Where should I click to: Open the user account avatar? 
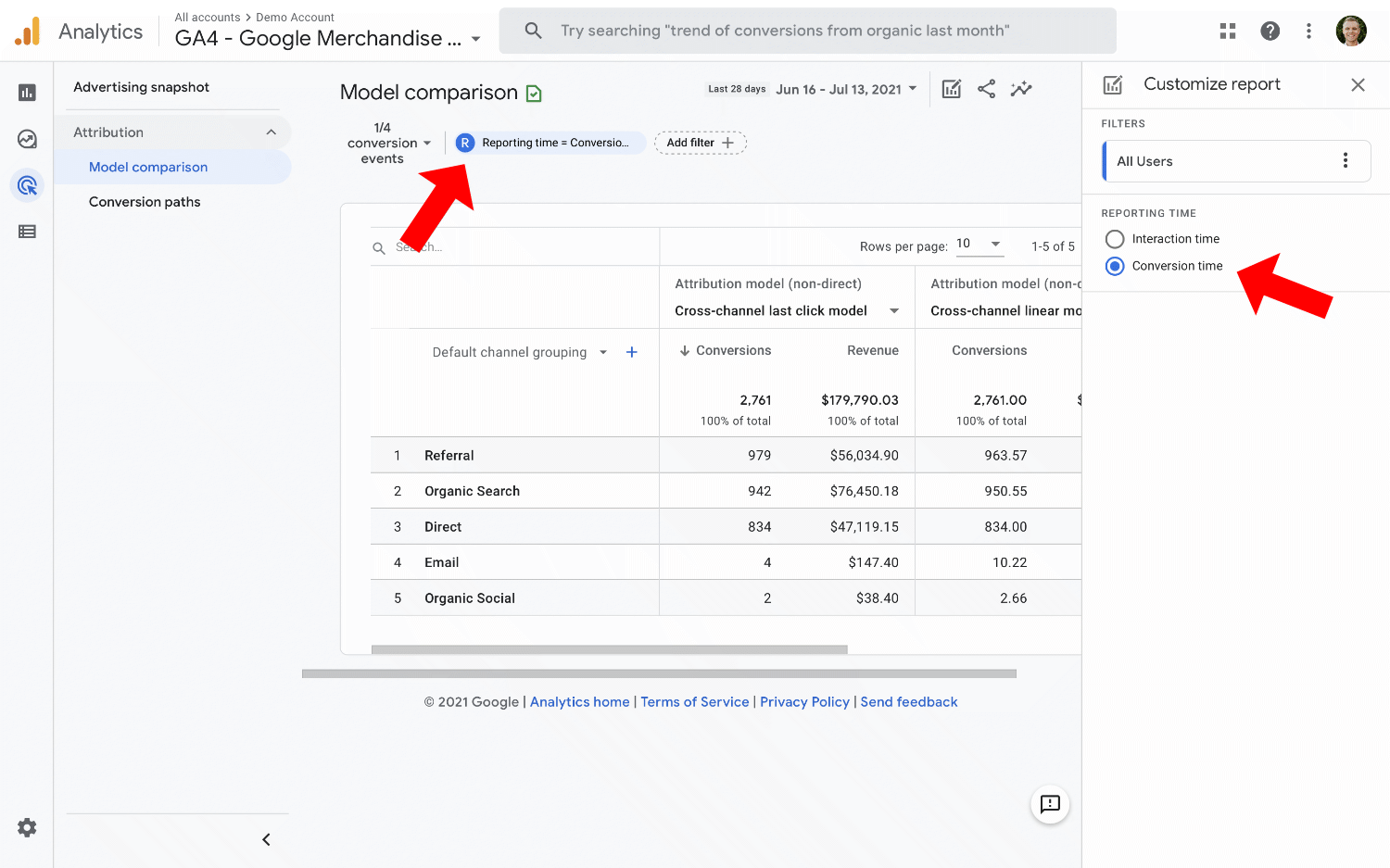(x=1351, y=31)
